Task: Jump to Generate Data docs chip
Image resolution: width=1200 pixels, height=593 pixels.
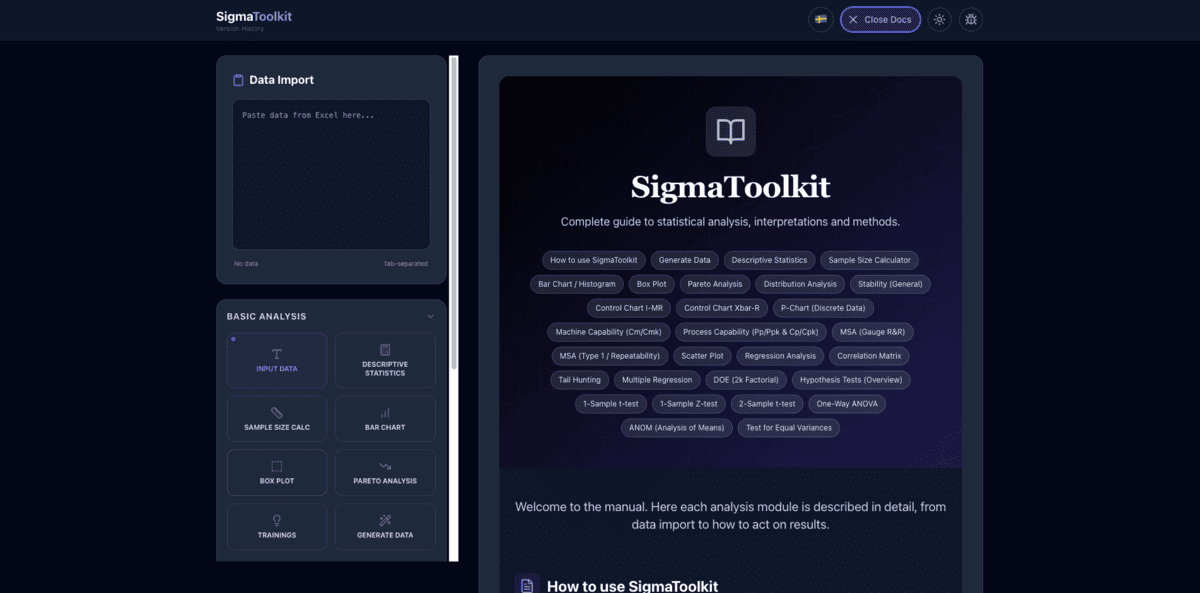Action: click(x=685, y=260)
